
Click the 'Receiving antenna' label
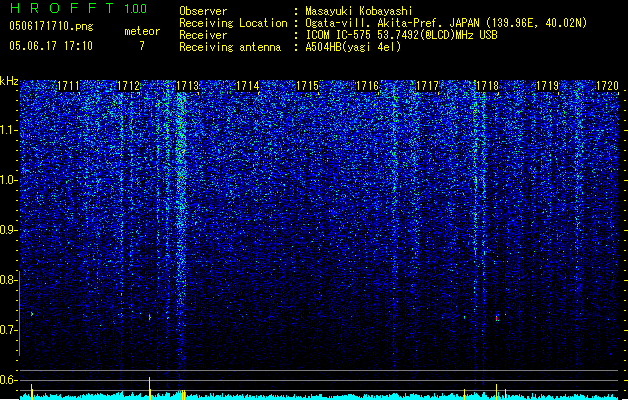point(230,47)
